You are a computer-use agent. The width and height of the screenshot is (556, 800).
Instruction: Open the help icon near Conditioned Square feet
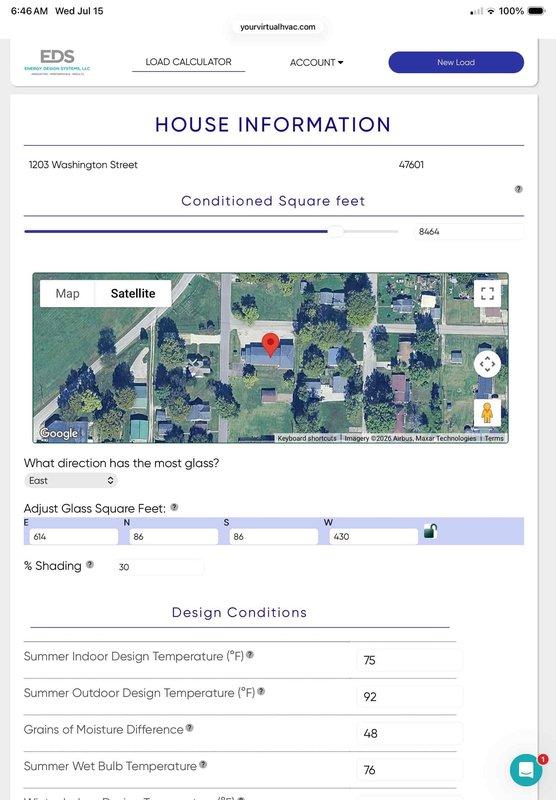click(518, 189)
